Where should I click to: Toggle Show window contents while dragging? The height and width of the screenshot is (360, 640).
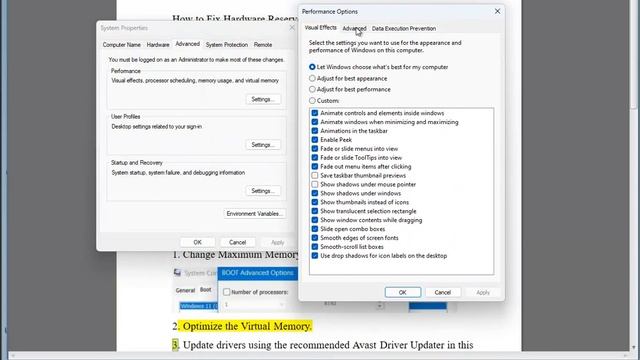point(315,220)
